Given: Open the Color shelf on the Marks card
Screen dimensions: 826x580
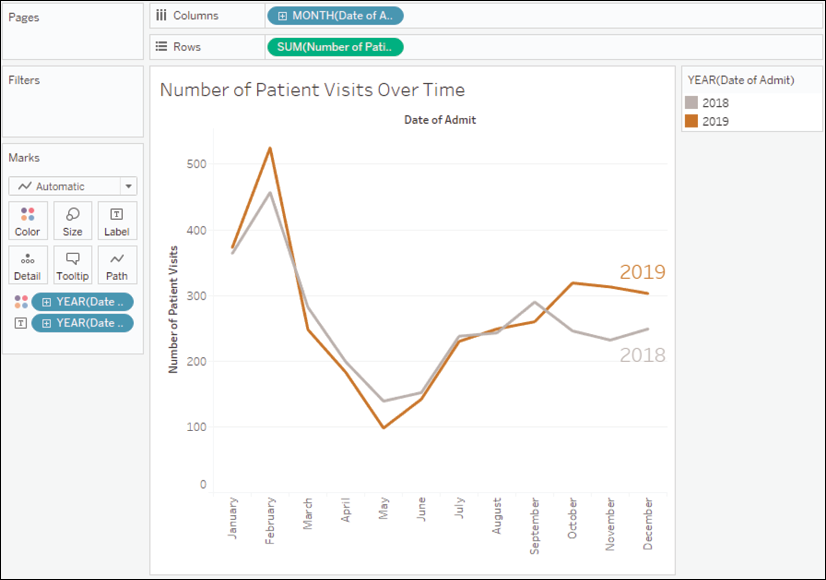Looking at the screenshot, I should 27,220.
